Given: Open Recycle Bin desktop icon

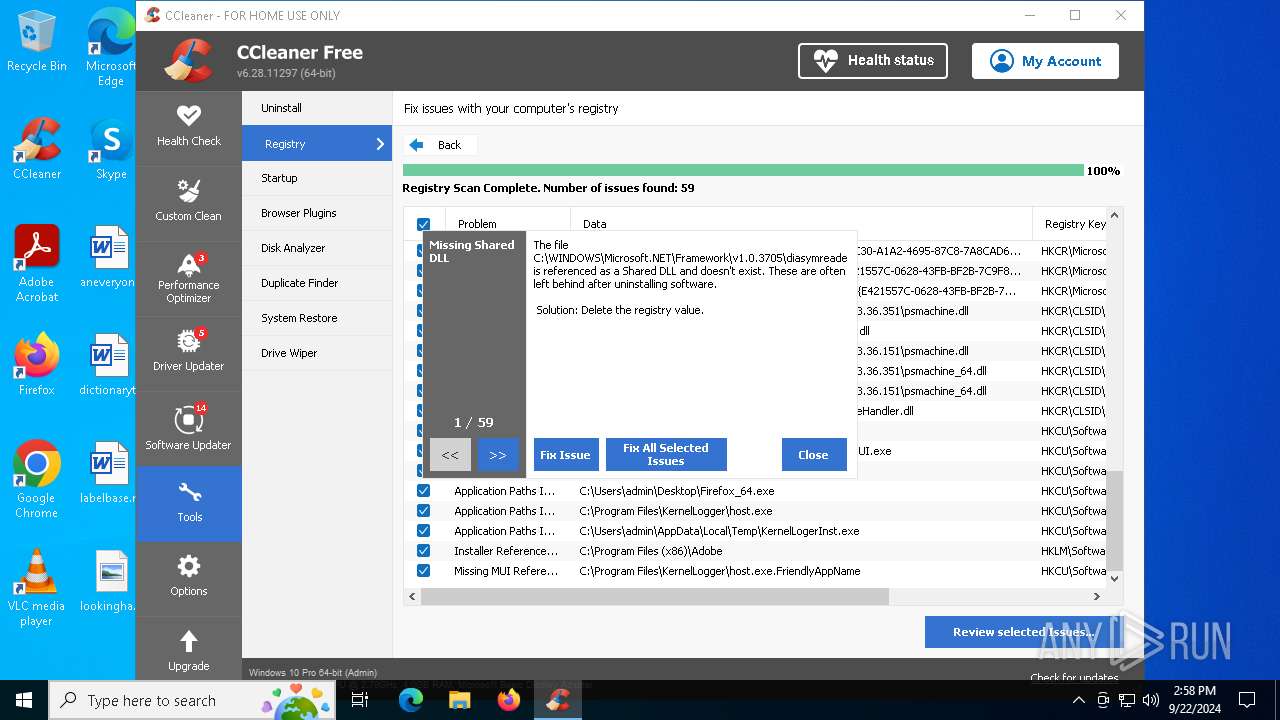Looking at the screenshot, I should 37,42.
